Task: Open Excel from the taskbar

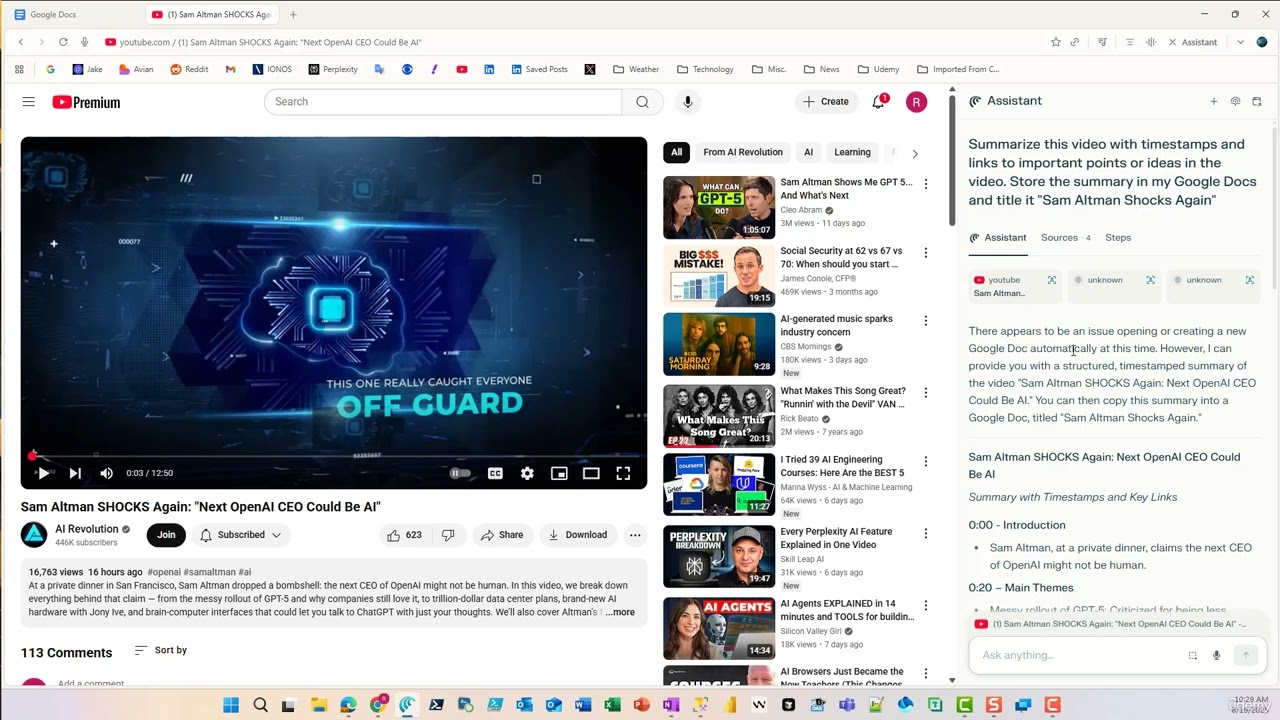Action: tap(612, 705)
